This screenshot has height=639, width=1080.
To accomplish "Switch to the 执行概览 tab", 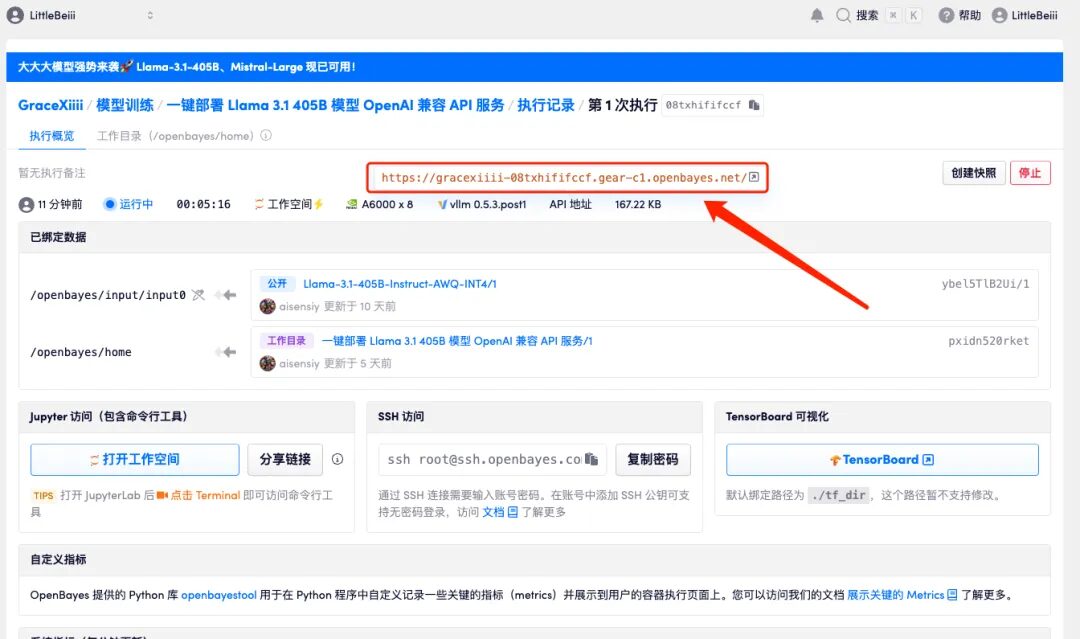I will pyautogui.click(x=51, y=136).
